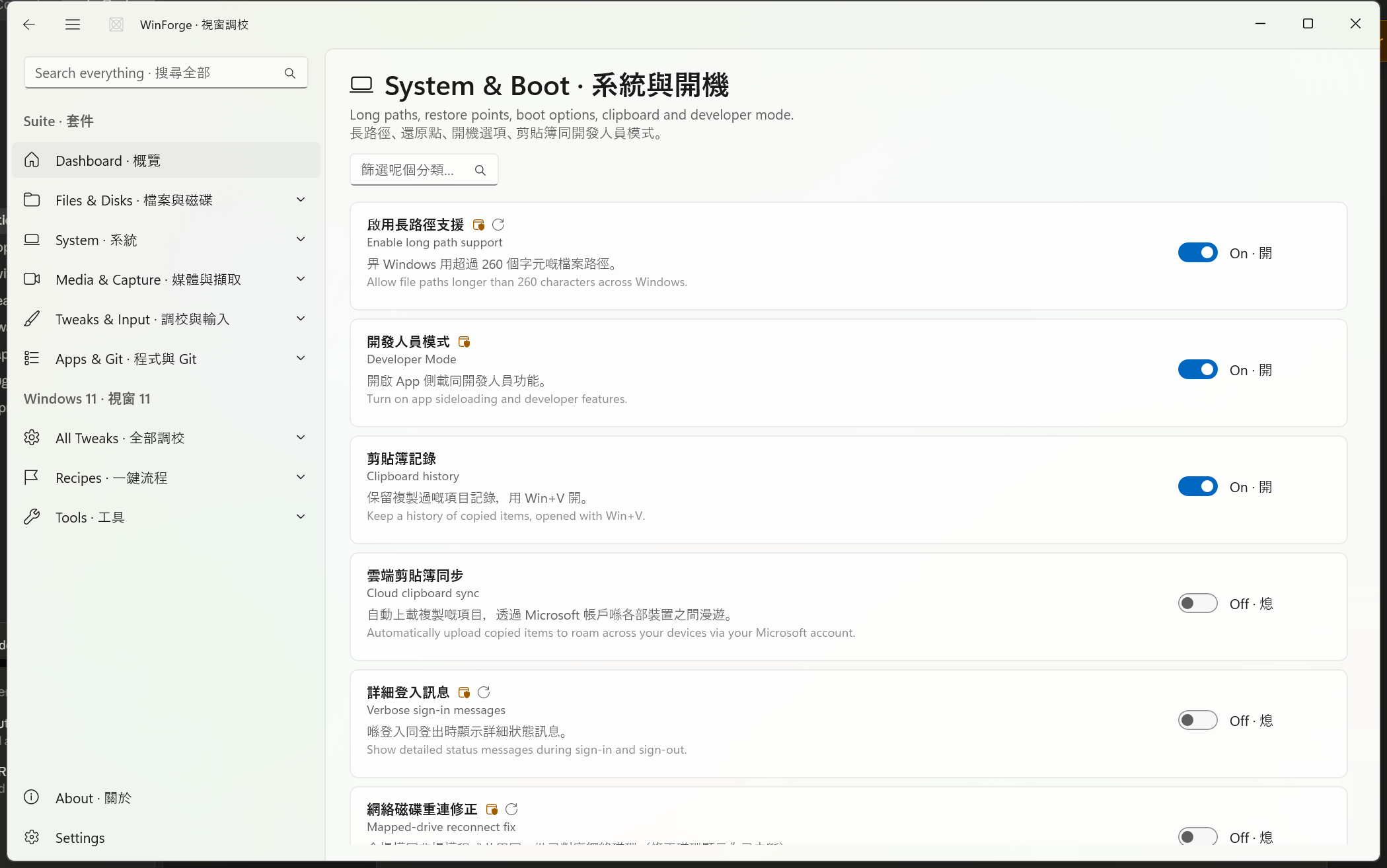
Task: Click the Dashboard home icon
Action: (32, 160)
